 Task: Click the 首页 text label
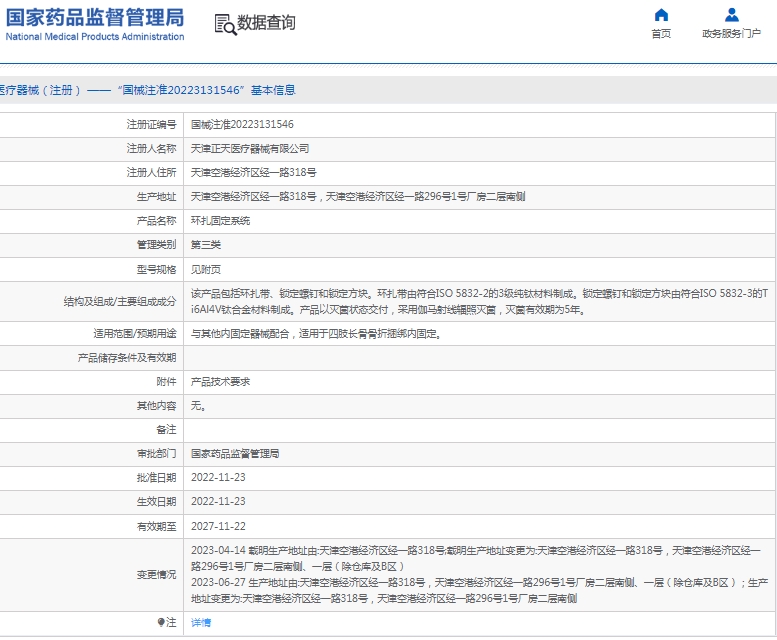click(x=661, y=34)
